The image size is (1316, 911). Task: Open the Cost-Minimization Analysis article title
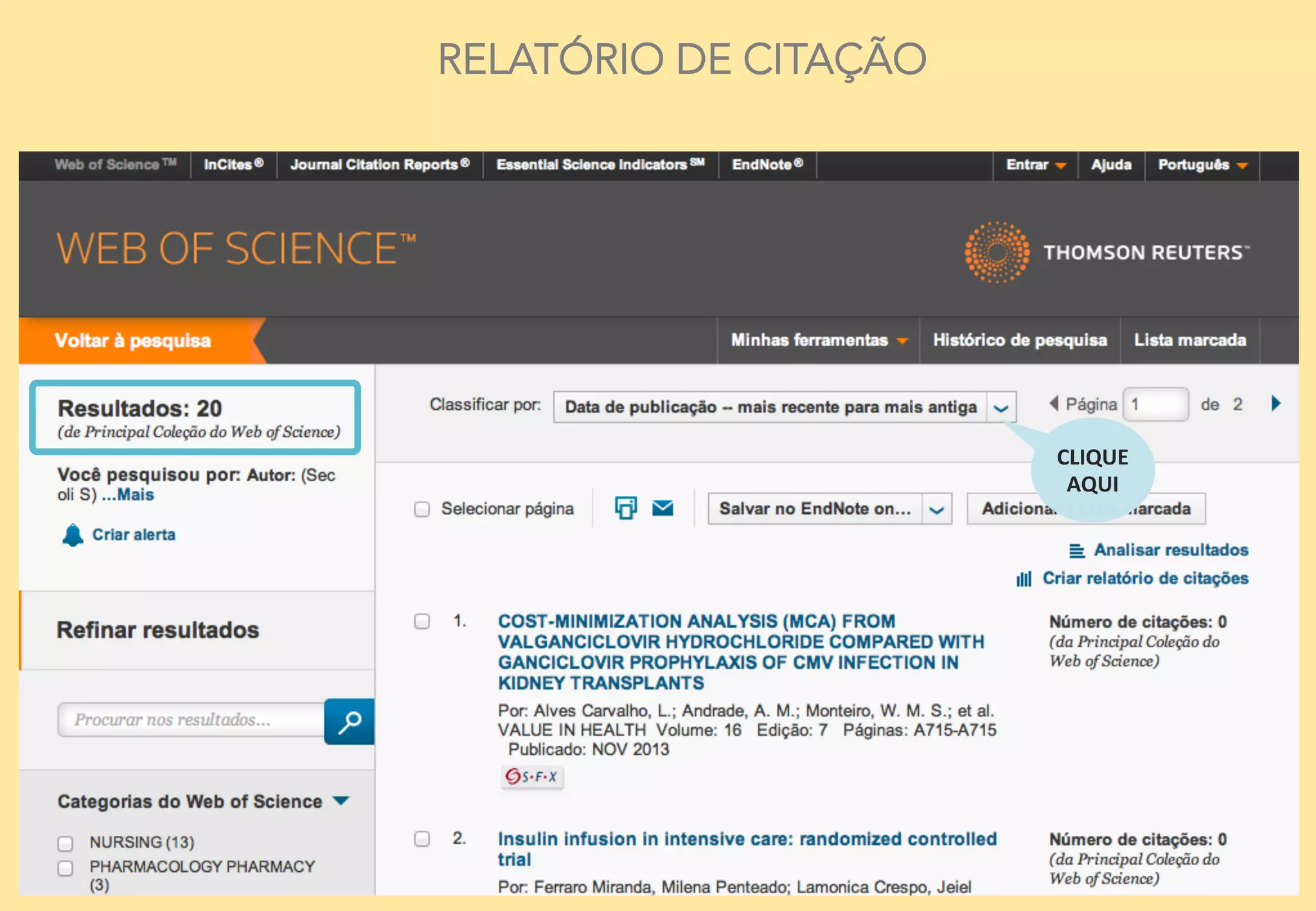coord(741,652)
